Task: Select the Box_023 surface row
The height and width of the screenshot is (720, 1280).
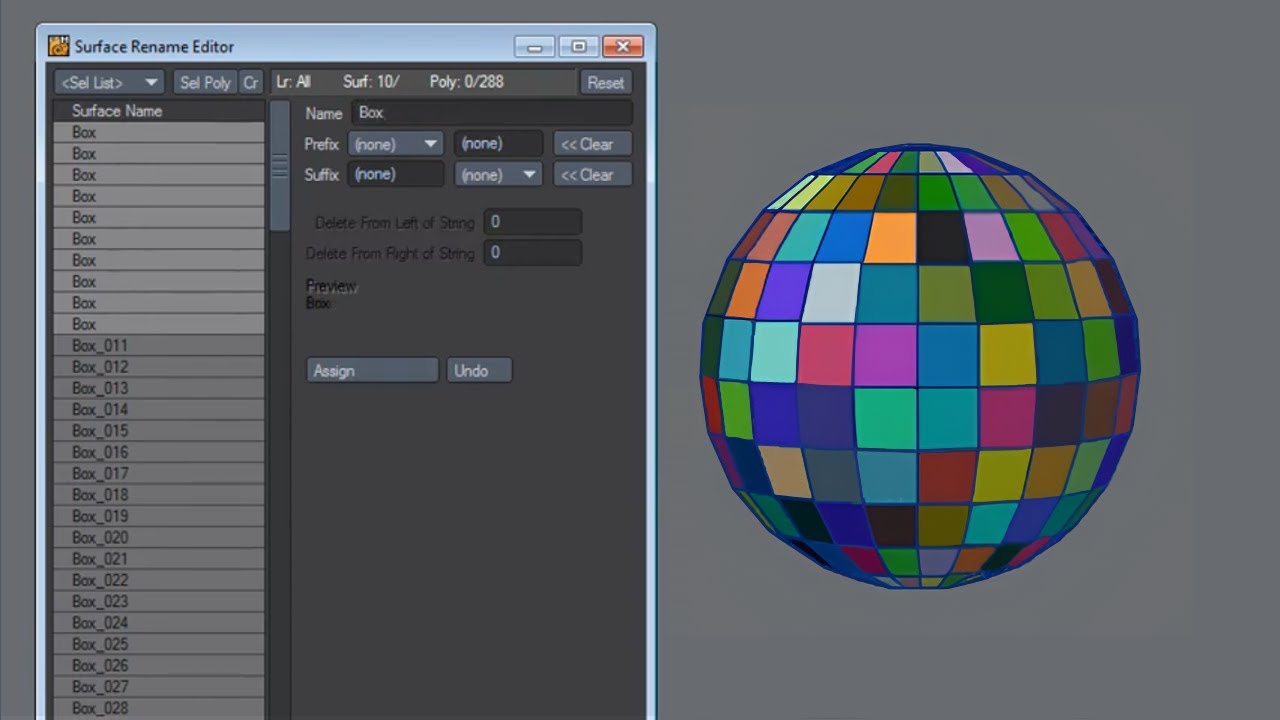Action: tap(159, 602)
